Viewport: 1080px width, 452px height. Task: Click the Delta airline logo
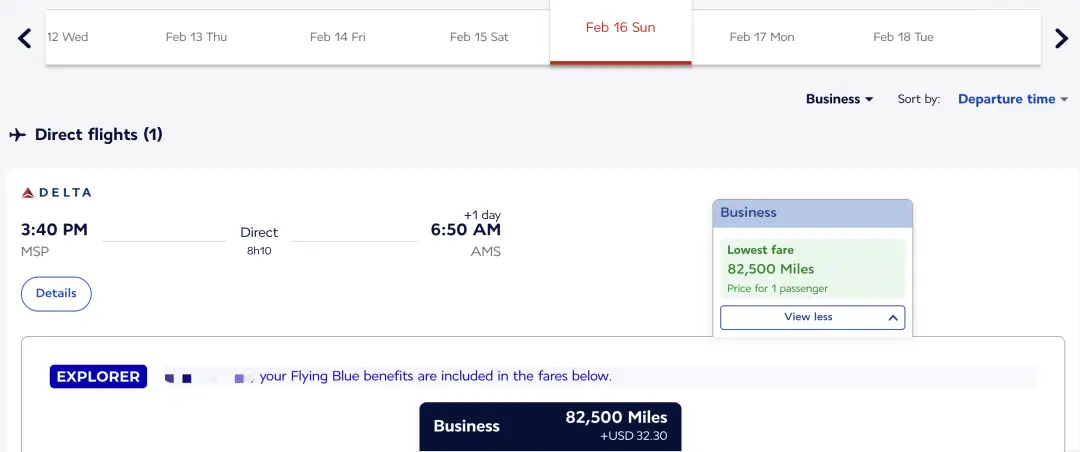56,192
